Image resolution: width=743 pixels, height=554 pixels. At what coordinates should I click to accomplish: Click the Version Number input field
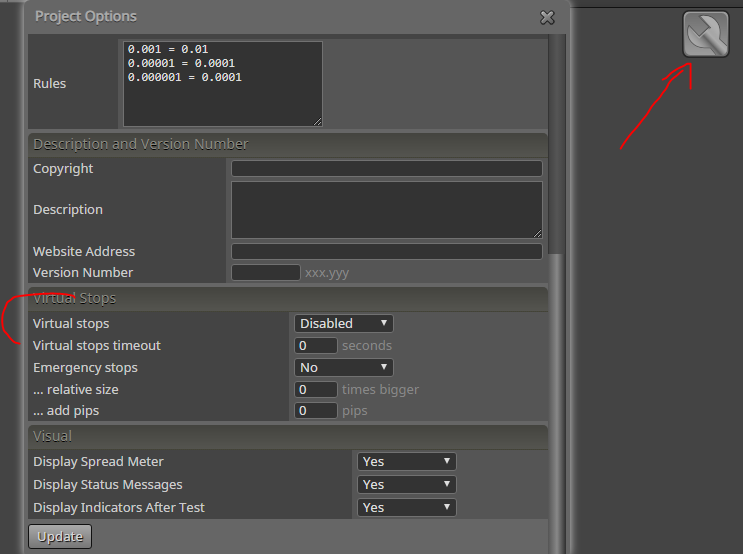click(266, 272)
